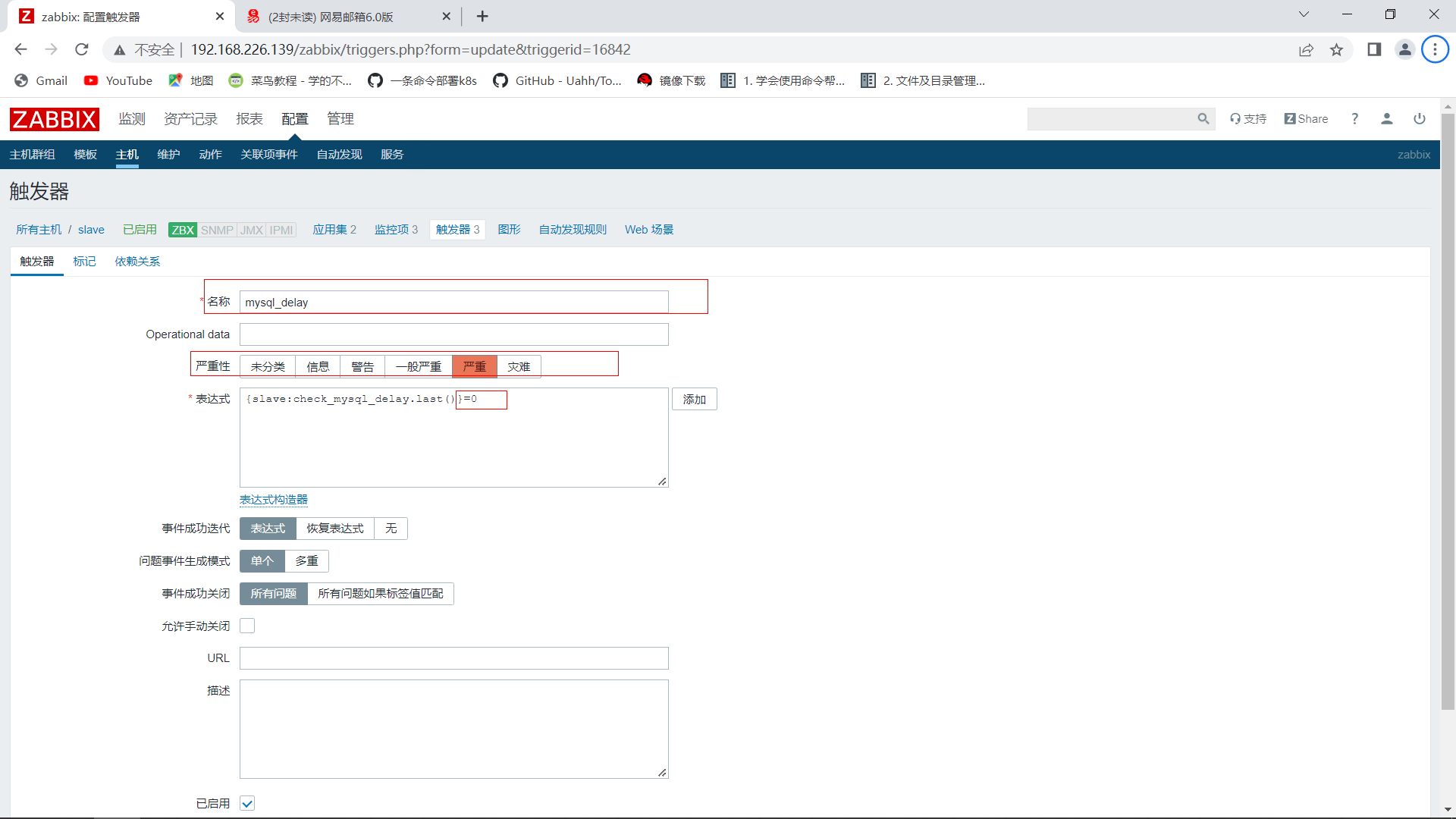Check the allow manual close checkbox
Image resolution: width=1456 pixels, height=819 pixels.
[247, 626]
